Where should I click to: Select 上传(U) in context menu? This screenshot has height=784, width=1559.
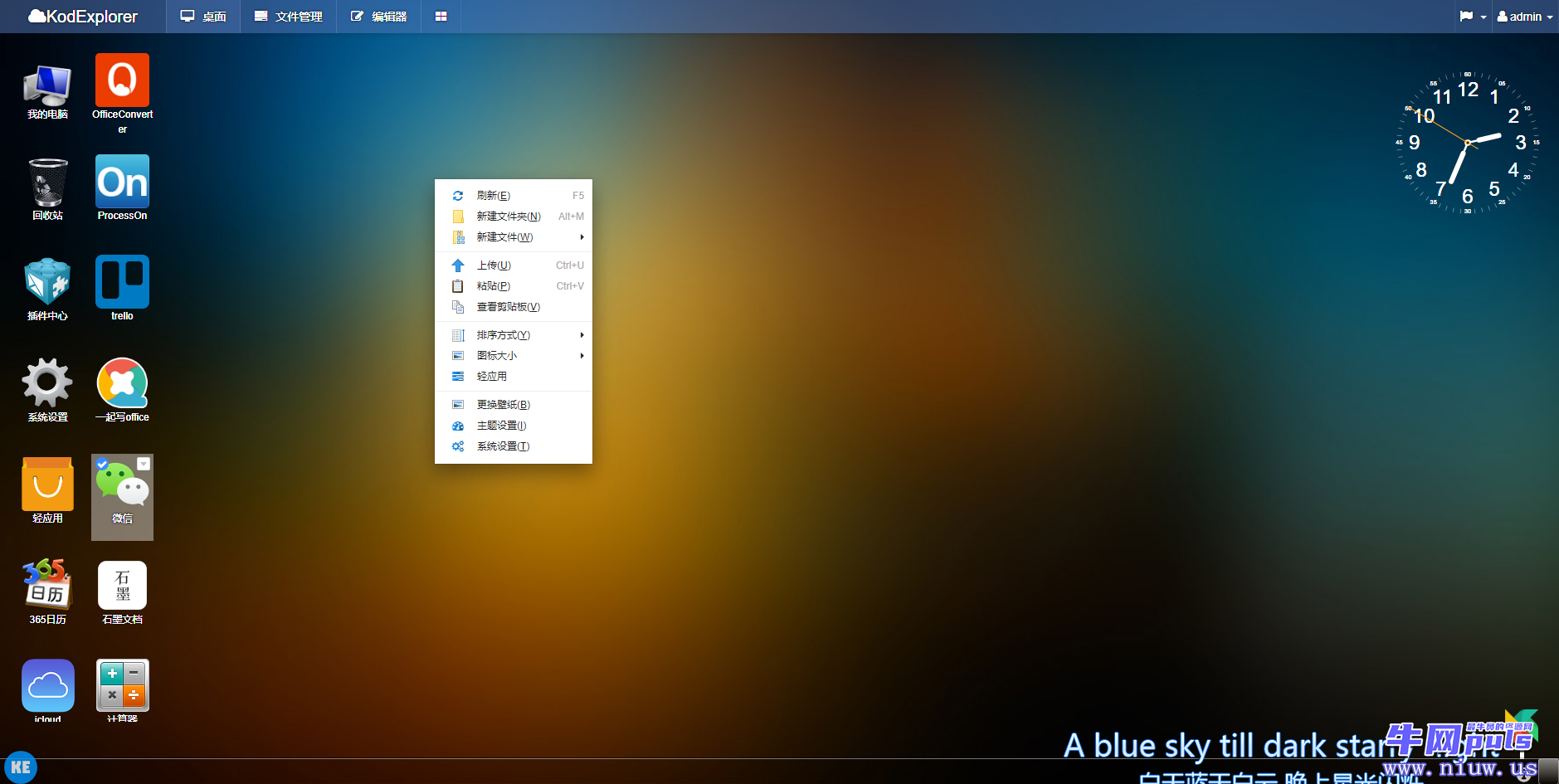[514, 265]
